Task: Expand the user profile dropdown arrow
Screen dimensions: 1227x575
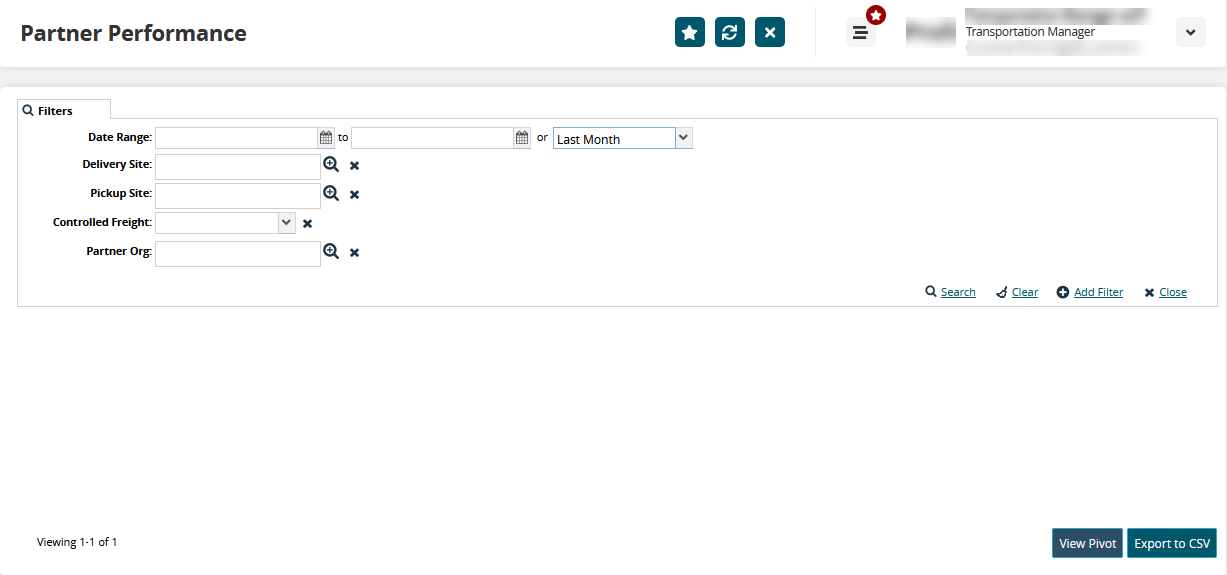Action: [x=1190, y=32]
